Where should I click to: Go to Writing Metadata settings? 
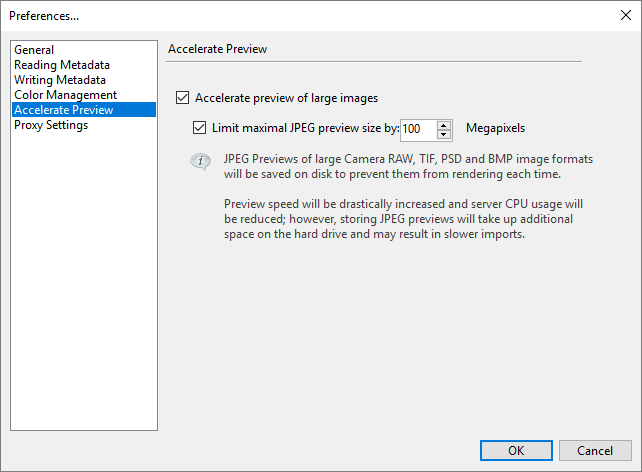tap(60, 80)
